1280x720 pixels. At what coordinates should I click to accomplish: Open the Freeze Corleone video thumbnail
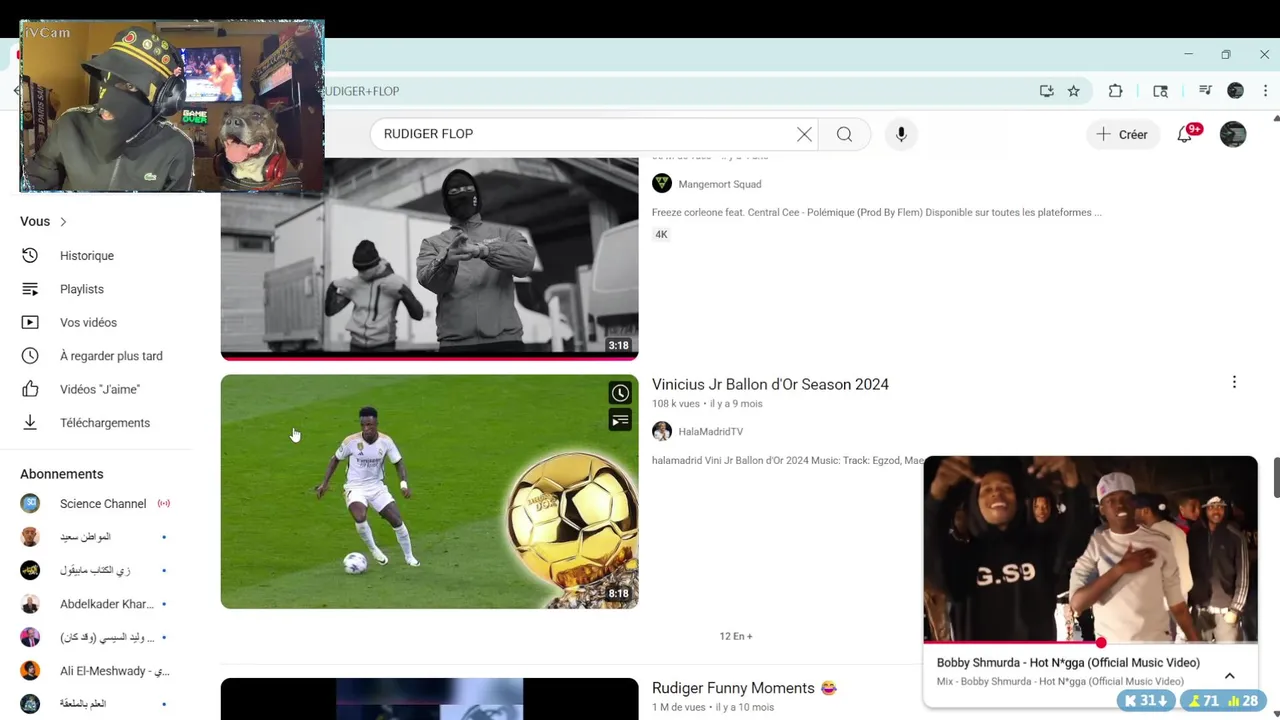(x=429, y=258)
